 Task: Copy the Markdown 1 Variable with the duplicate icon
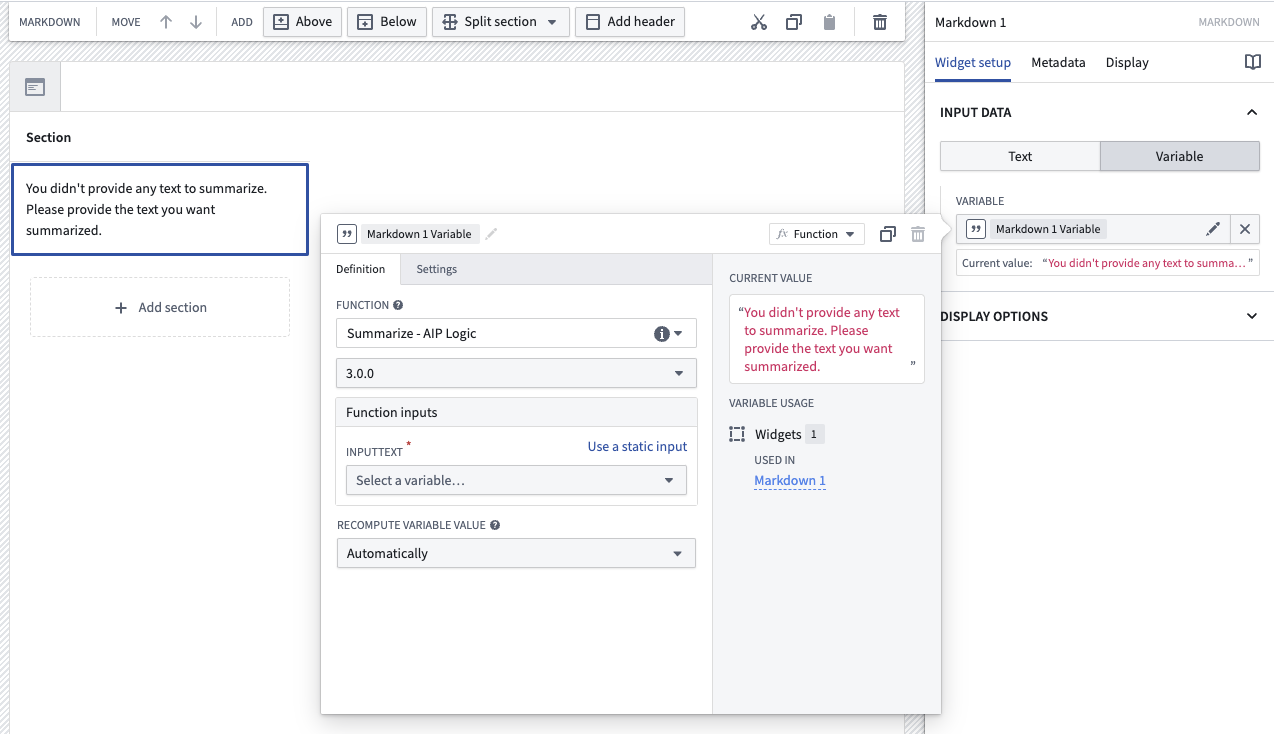pos(887,233)
